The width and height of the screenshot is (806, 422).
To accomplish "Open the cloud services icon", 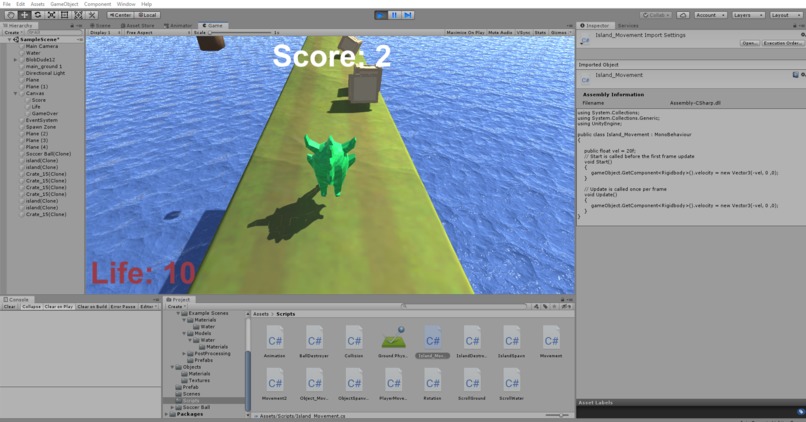I will (x=683, y=15).
